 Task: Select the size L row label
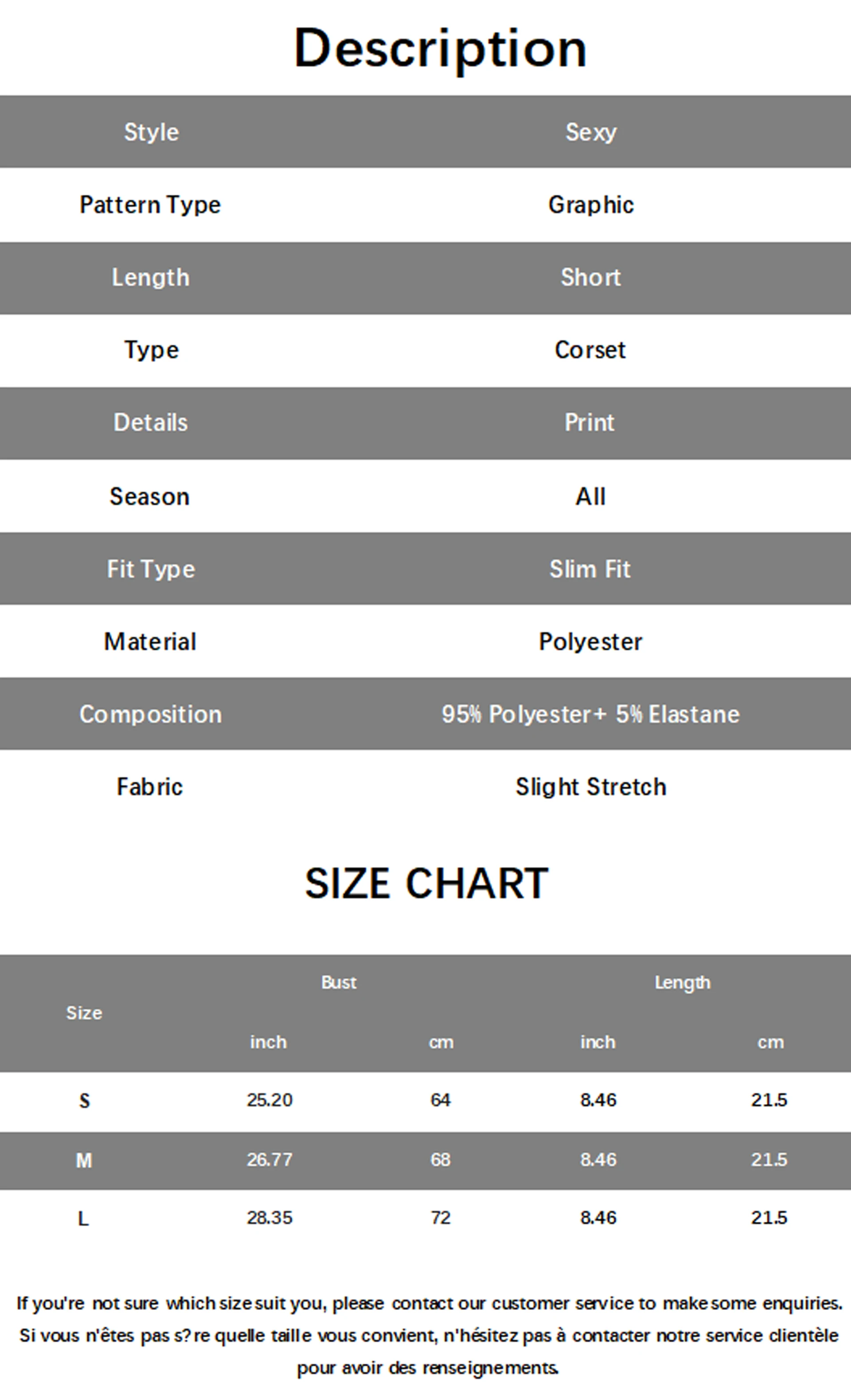point(83,1219)
